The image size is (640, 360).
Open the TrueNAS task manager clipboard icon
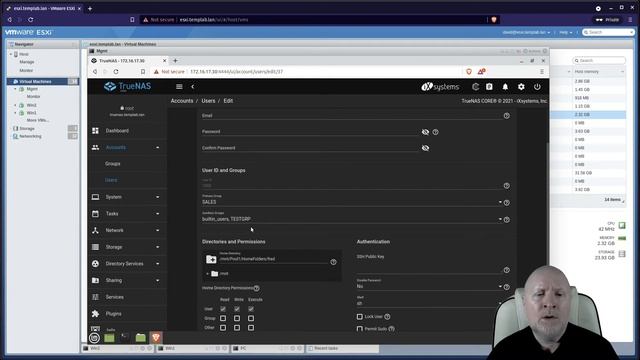489,87
